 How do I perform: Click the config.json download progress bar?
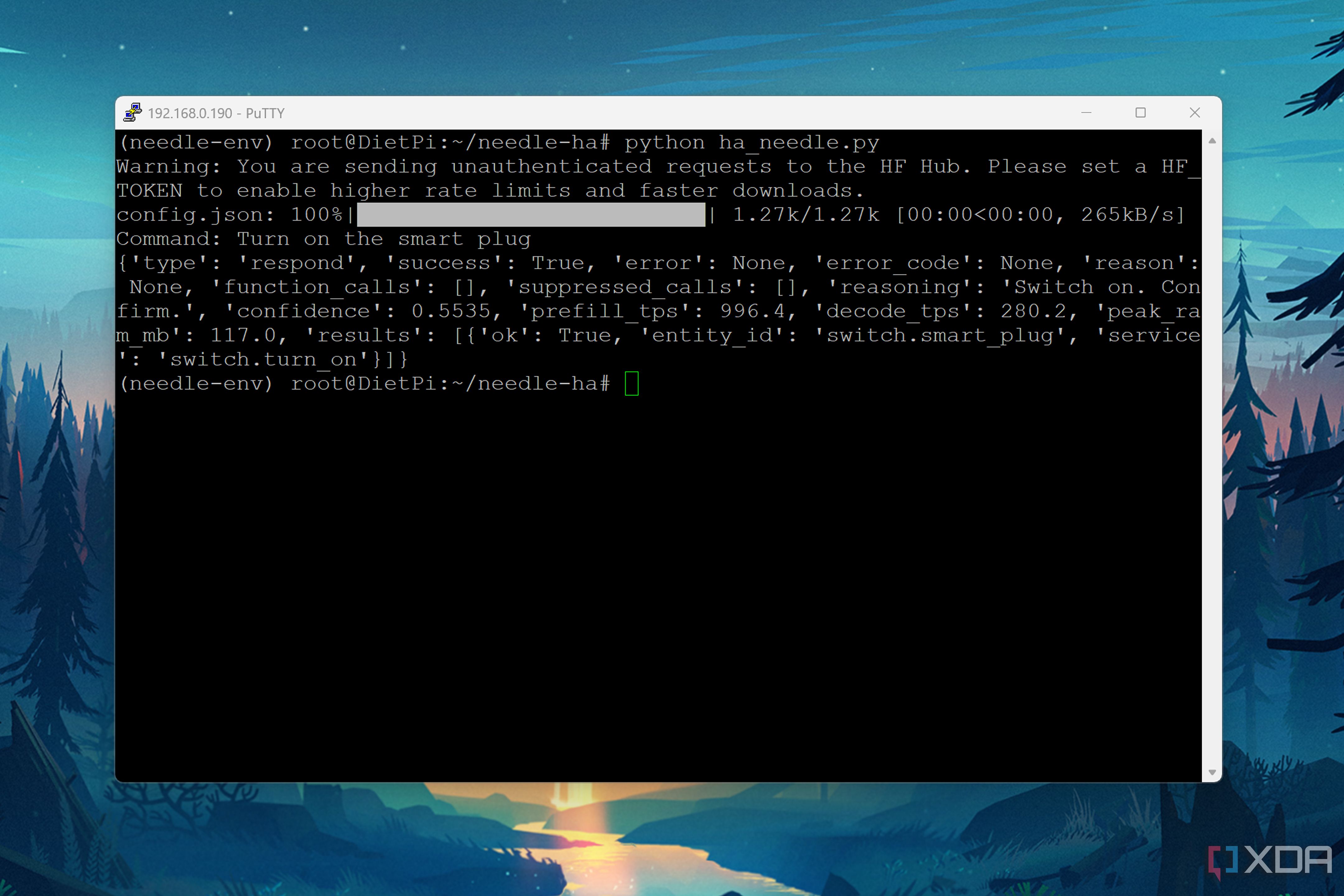[x=531, y=214]
